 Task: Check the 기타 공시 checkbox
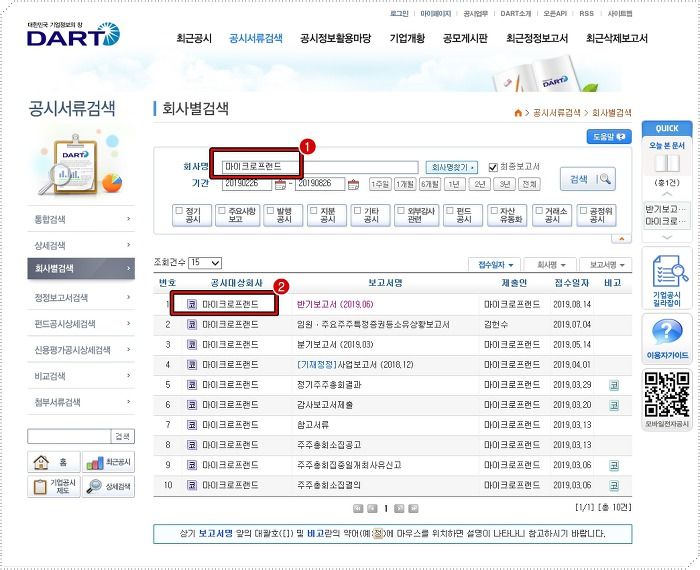[x=358, y=211]
